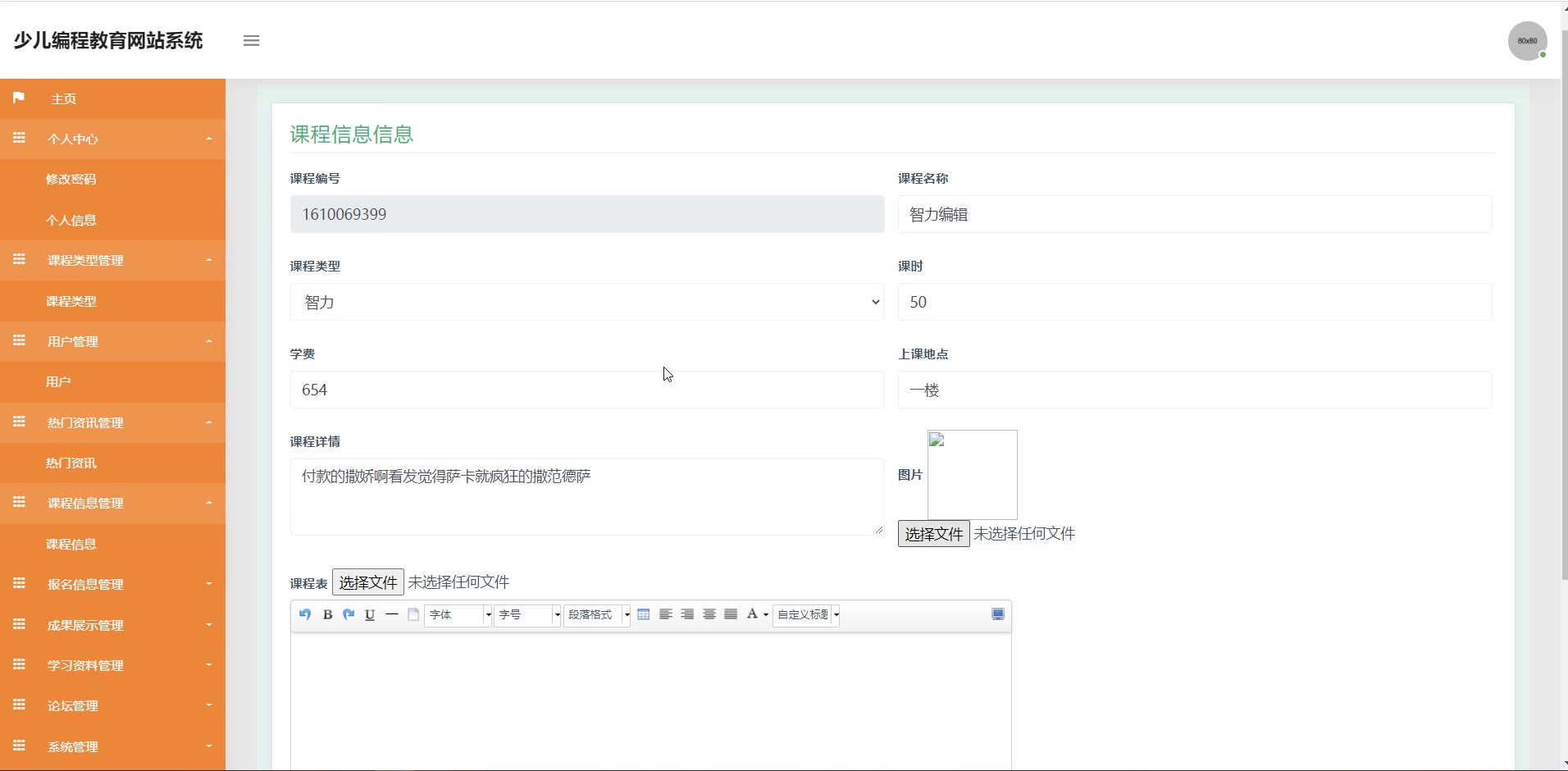
Task: Collapse the 课程信息管理 menu arrow
Action: [x=209, y=503]
